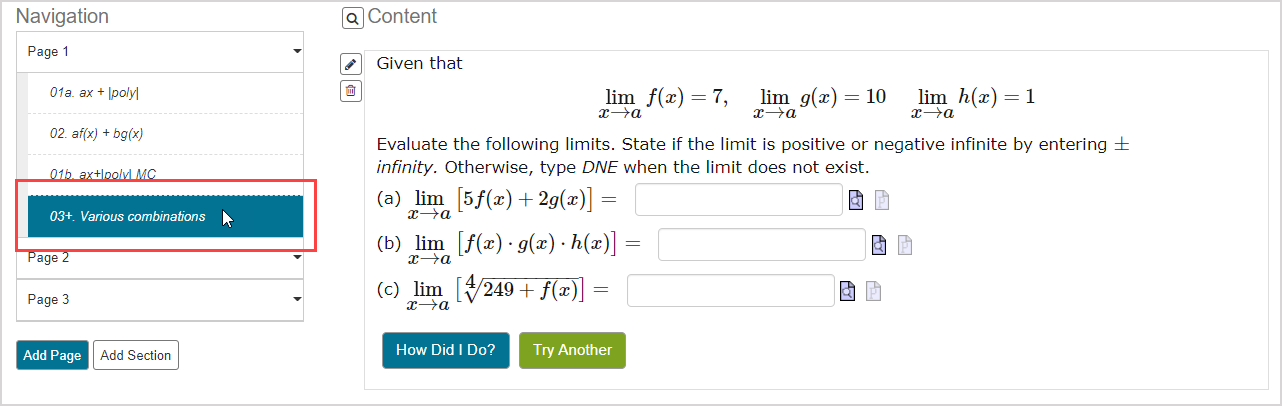Click the greyed document icon for part (b)
This screenshot has height=406, width=1282.
[904, 245]
